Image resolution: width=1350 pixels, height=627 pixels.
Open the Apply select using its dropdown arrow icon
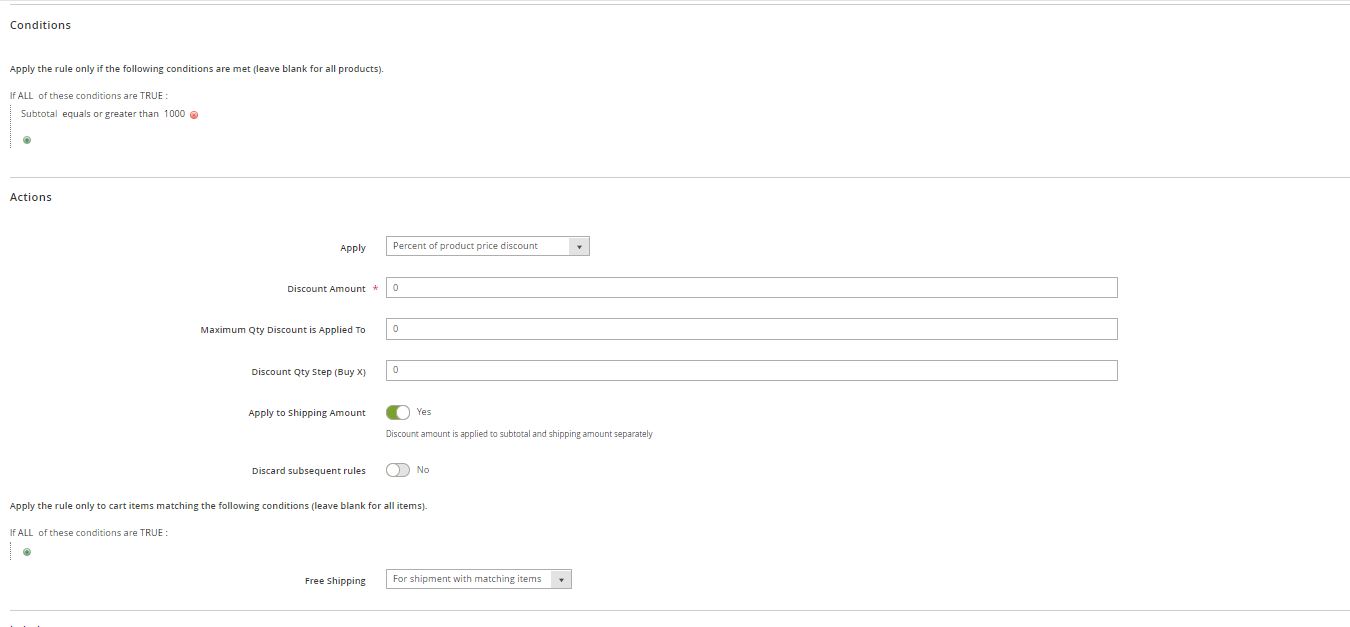[x=579, y=245]
